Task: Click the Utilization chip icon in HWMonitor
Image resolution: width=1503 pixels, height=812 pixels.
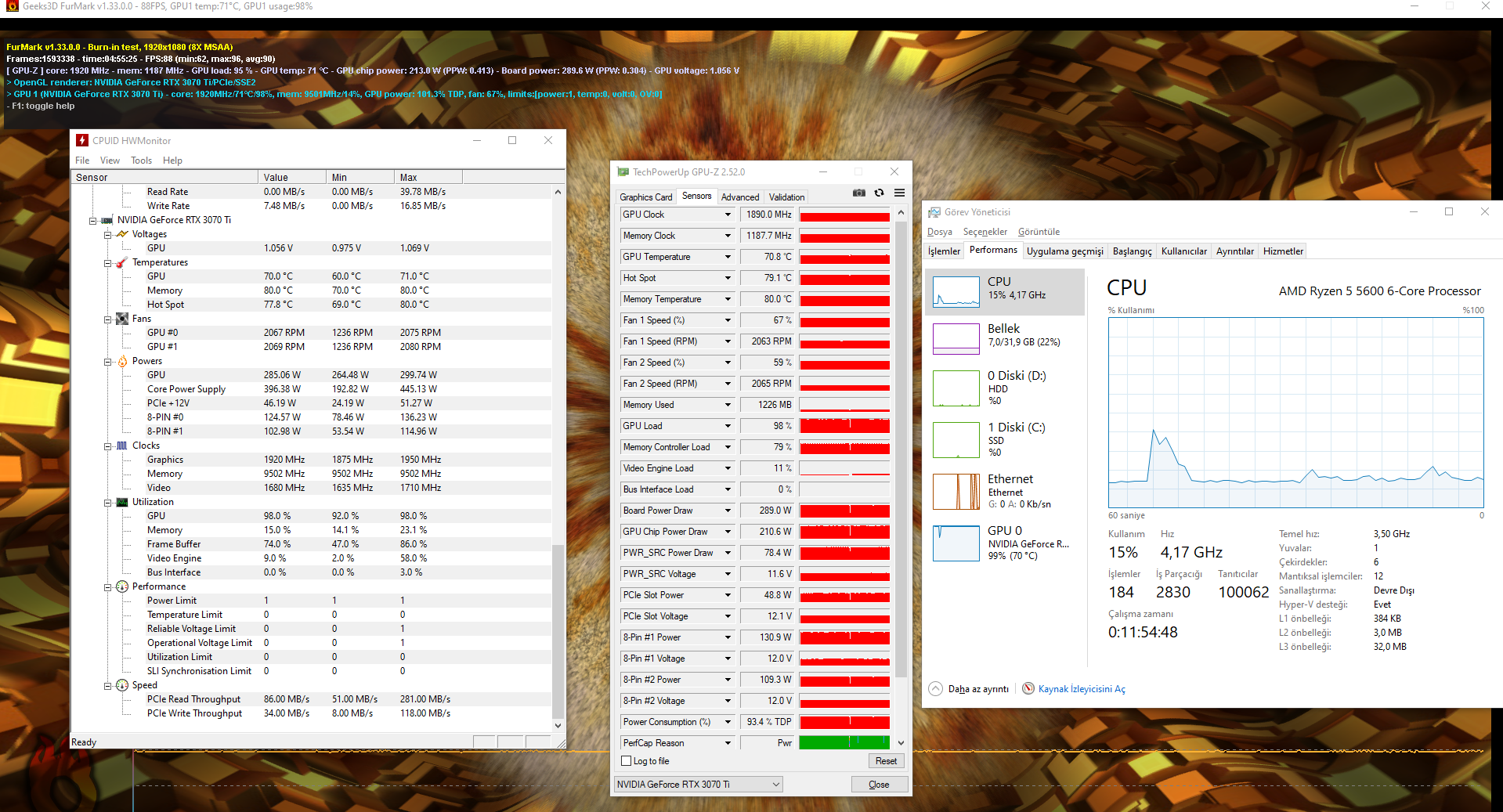Action: coord(122,502)
